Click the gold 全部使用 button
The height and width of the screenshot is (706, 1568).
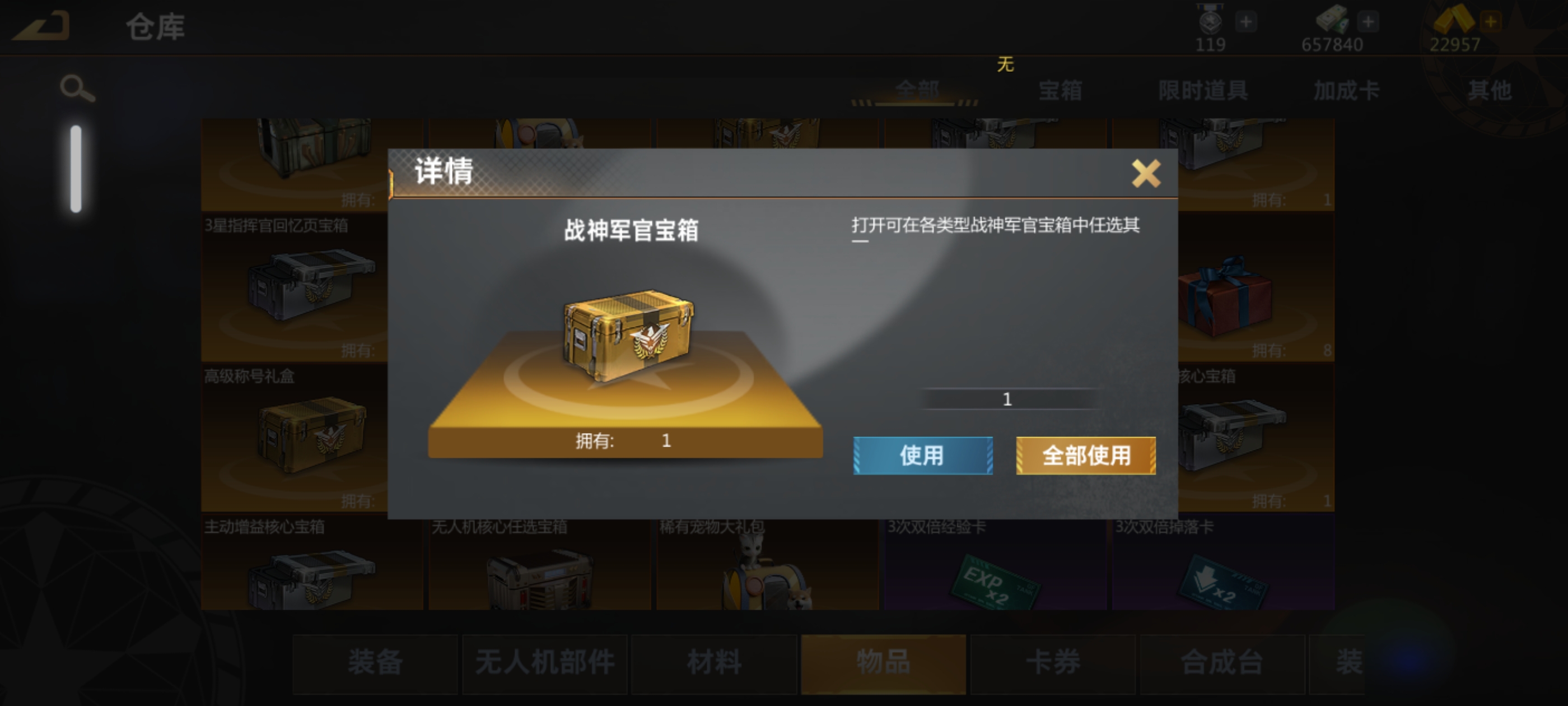pos(1086,455)
